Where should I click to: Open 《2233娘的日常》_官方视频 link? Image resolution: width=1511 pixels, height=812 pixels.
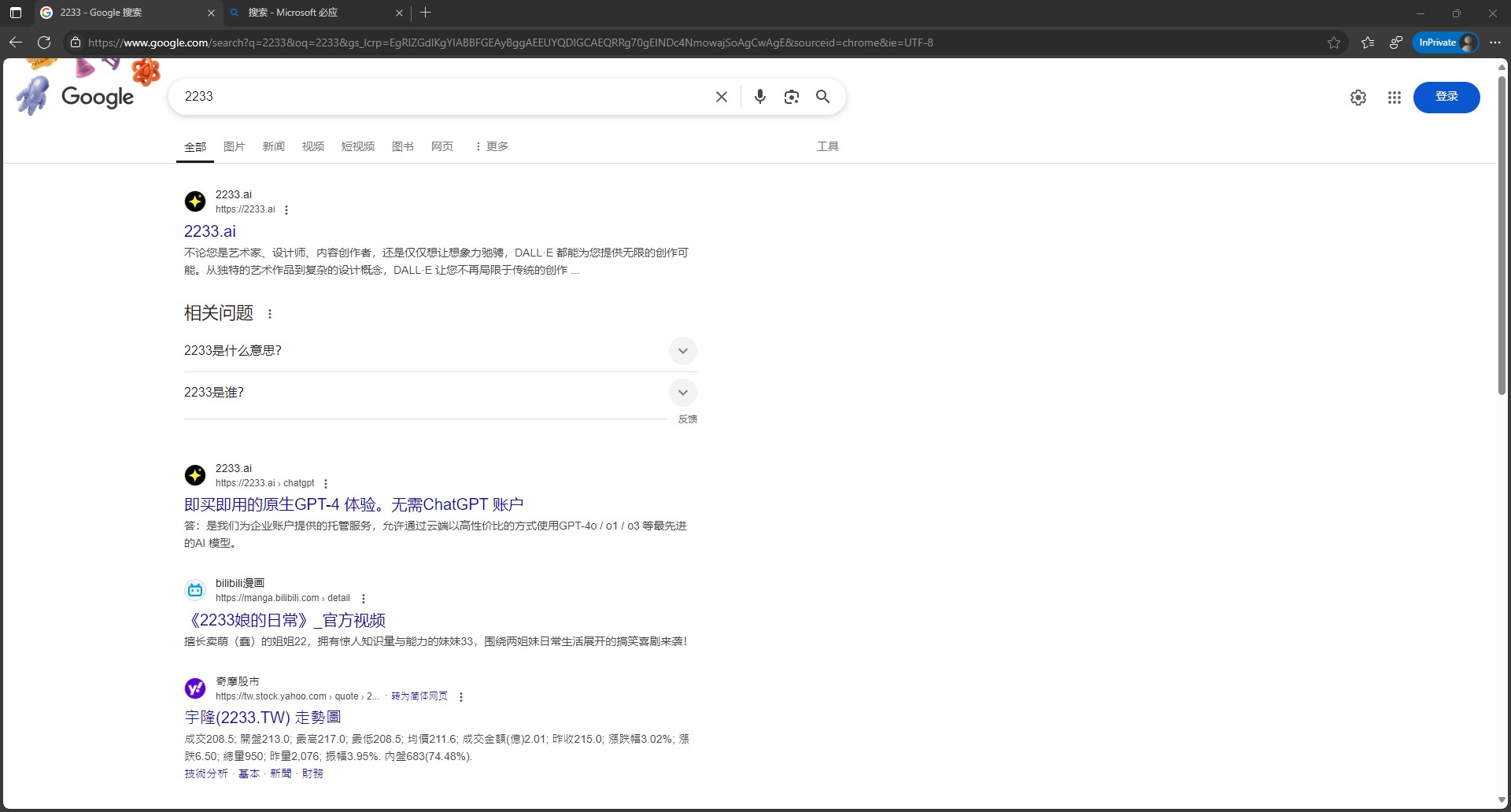(285, 620)
